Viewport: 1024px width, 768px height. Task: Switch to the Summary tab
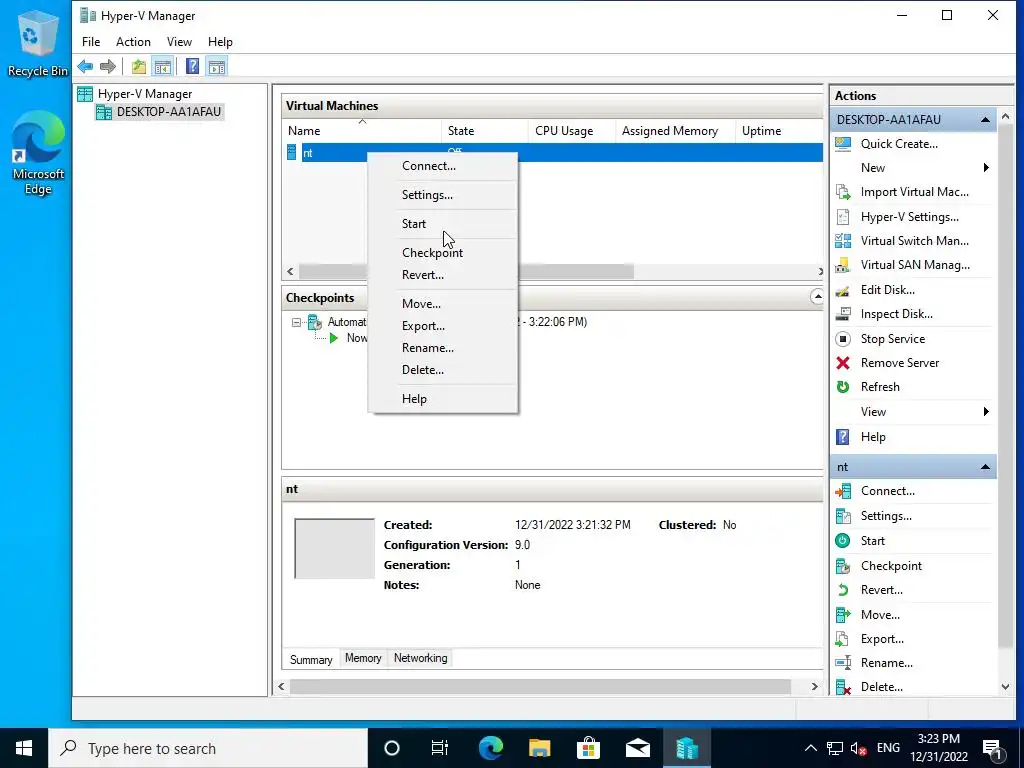[311, 659]
